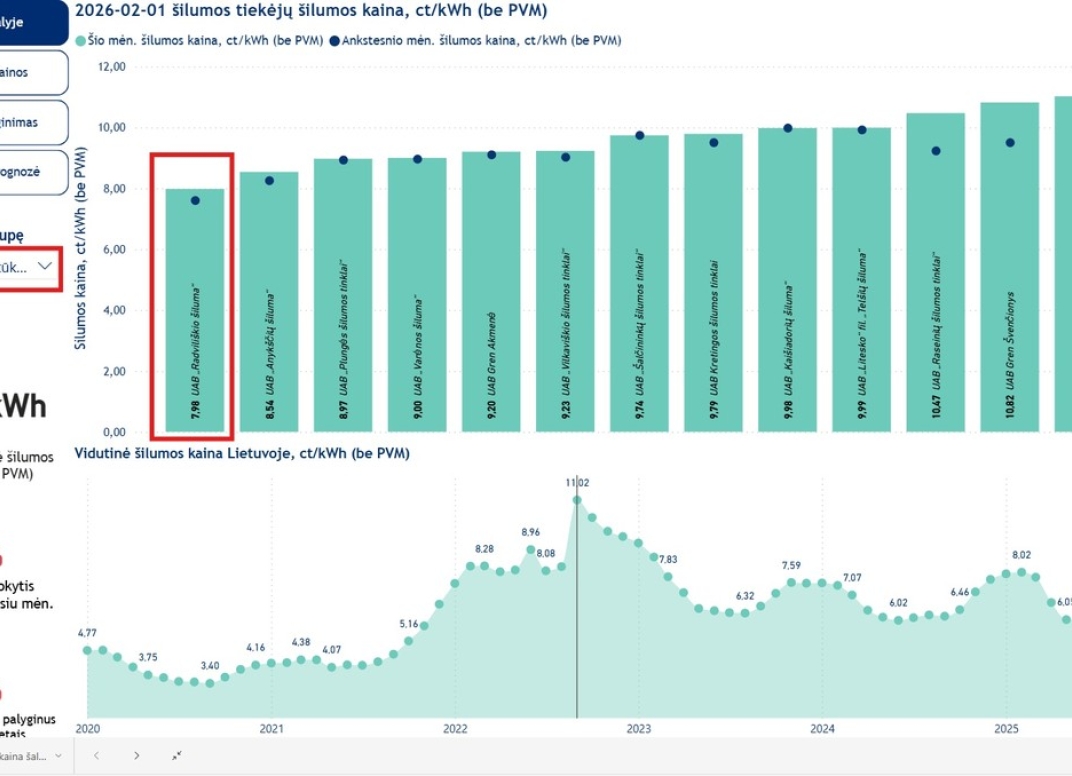The image size is (1072, 776).
Task: Go to the next report page arrow
Action: 137,755
